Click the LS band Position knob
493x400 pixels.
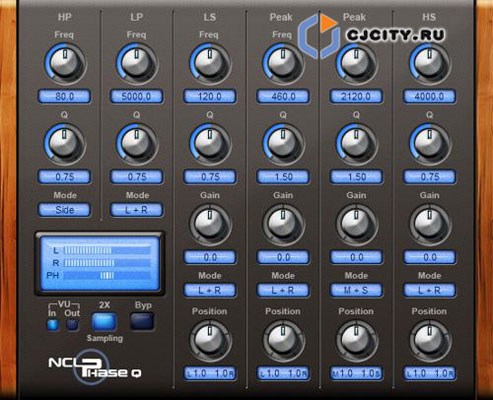[x=210, y=340]
